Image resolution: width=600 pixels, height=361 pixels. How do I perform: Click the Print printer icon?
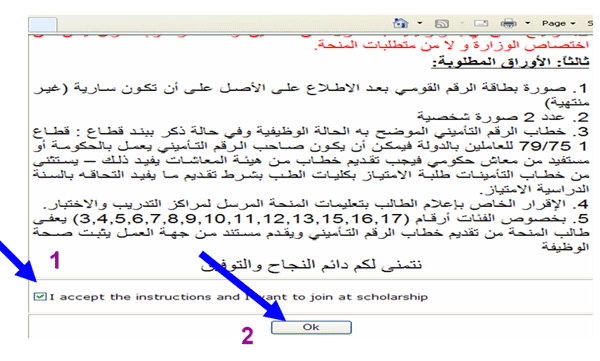(x=509, y=23)
